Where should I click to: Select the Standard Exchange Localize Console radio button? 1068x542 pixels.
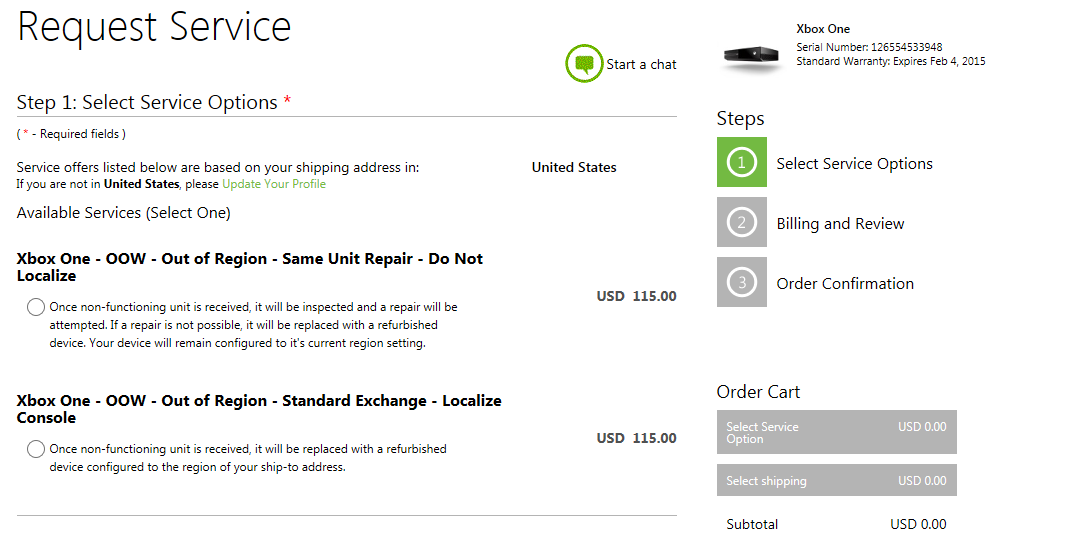(36, 449)
